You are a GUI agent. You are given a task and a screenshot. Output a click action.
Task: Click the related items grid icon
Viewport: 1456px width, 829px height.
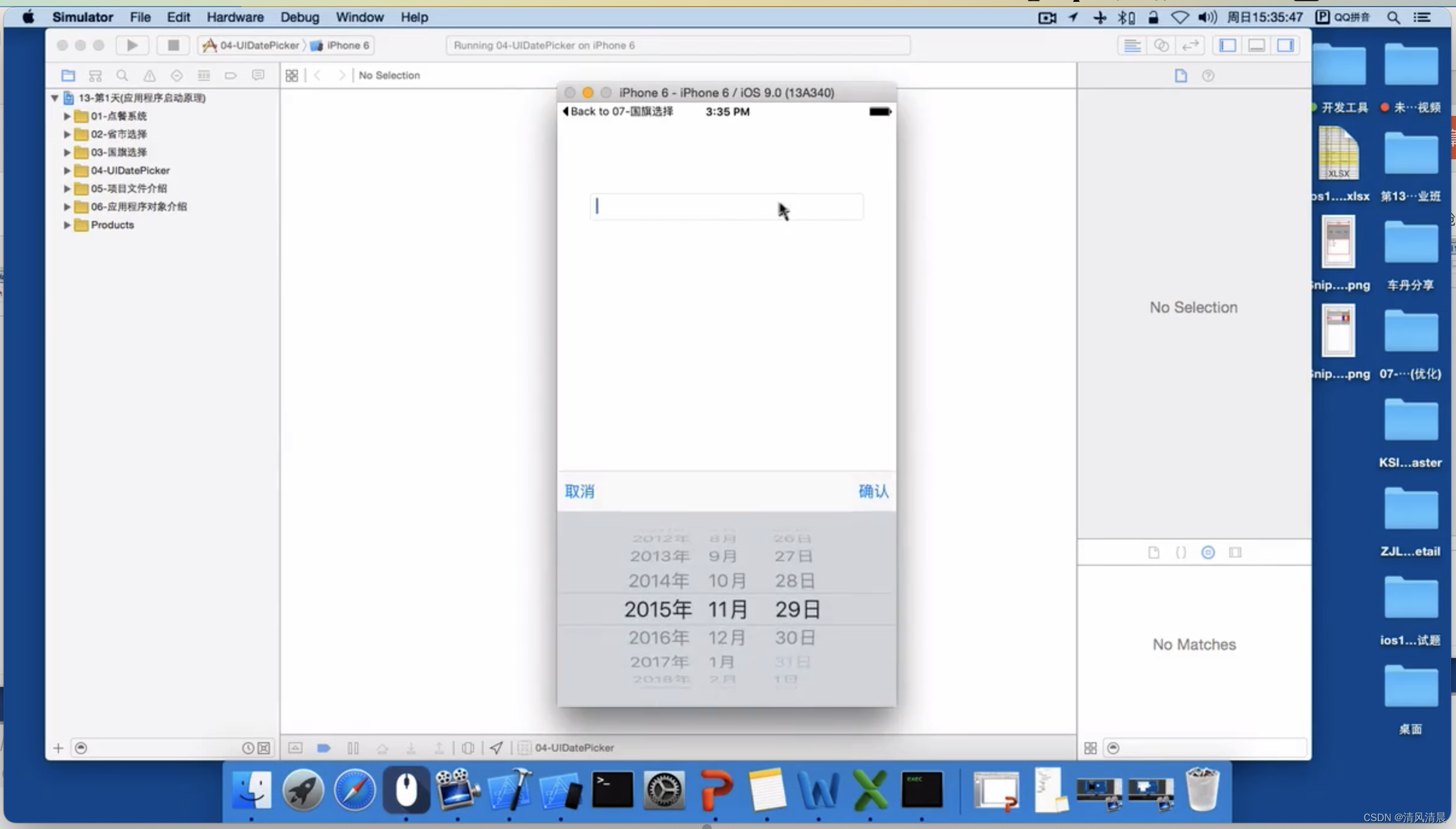click(292, 75)
